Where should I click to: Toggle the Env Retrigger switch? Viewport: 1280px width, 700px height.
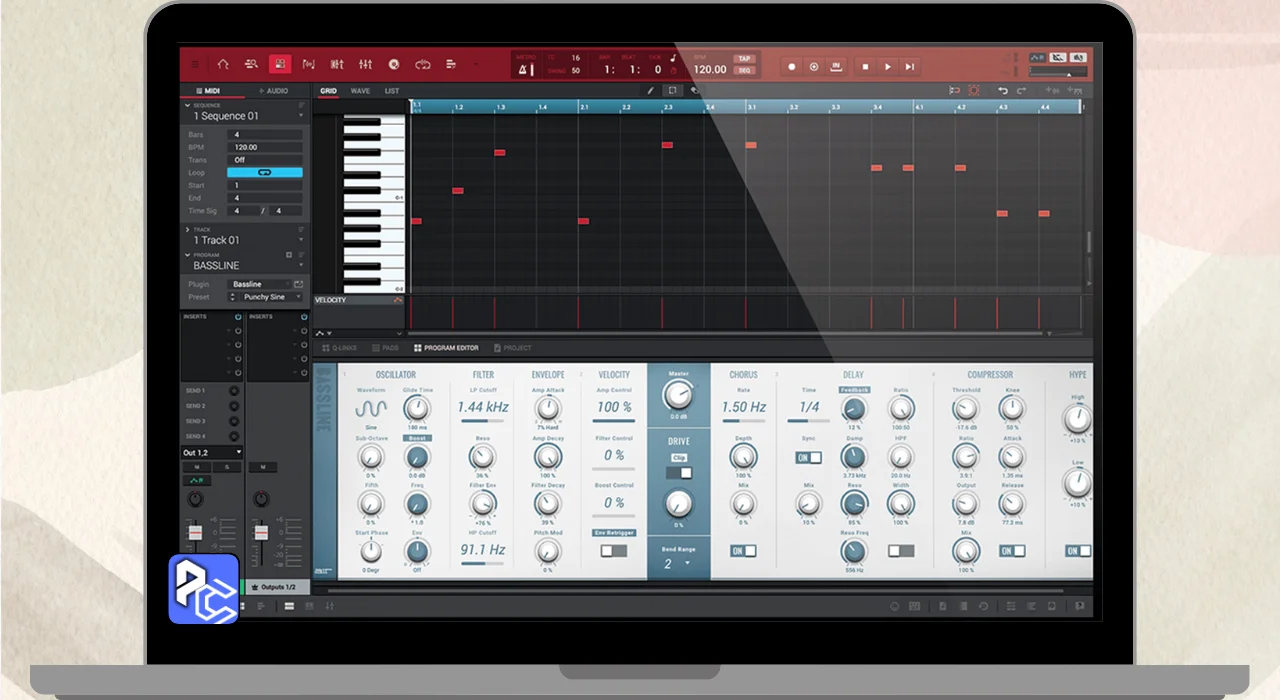[x=614, y=551]
